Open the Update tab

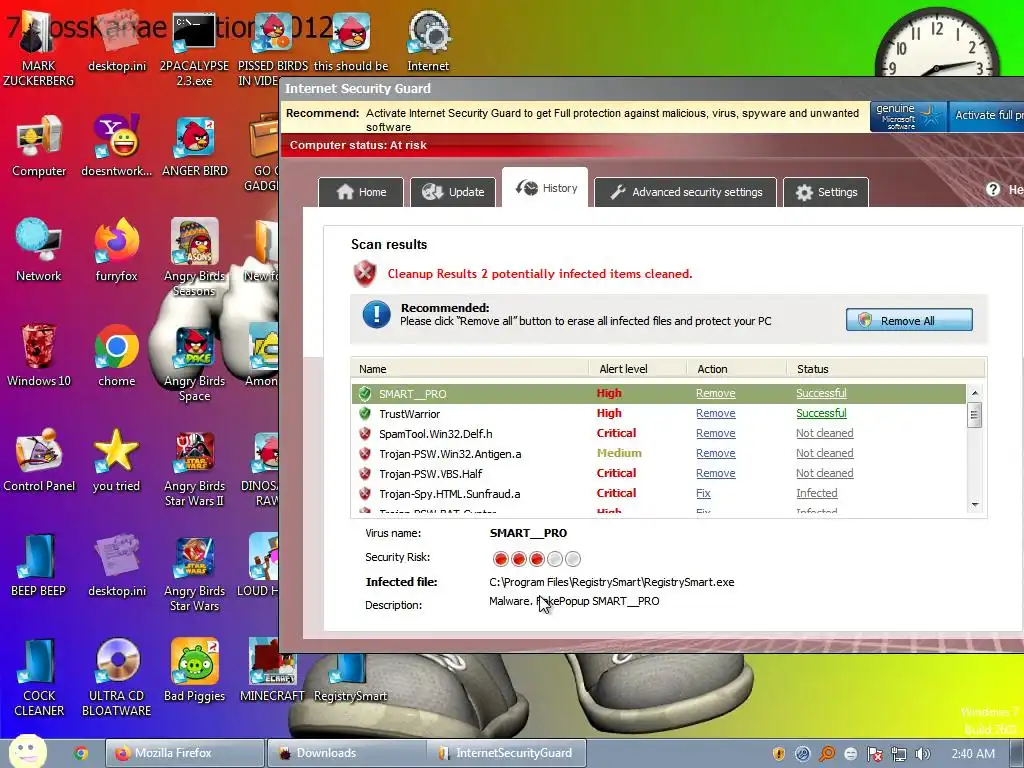click(x=453, y=192)
